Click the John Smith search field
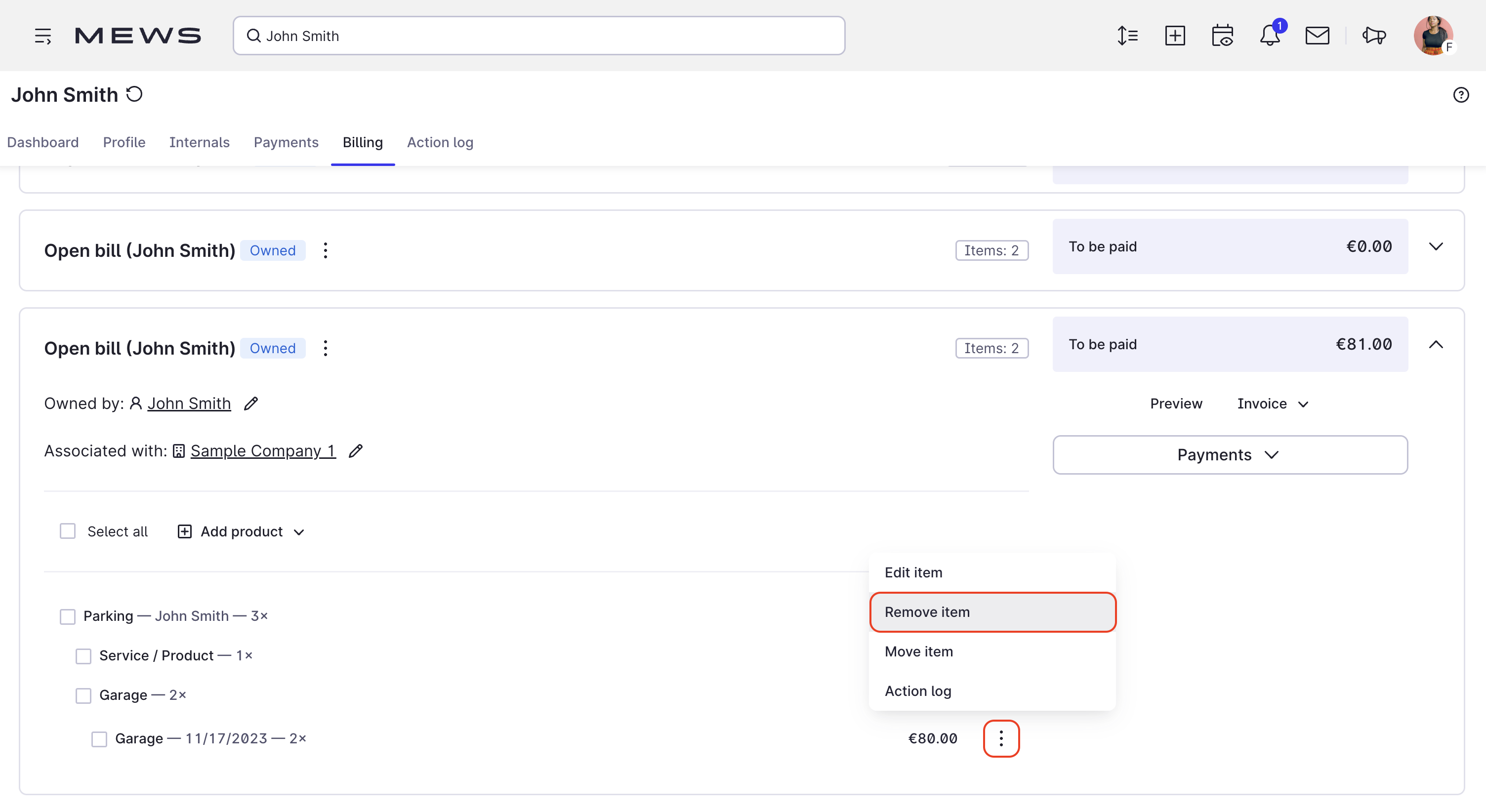This screenshot has height=812, width=1486. tap(539, 36)
